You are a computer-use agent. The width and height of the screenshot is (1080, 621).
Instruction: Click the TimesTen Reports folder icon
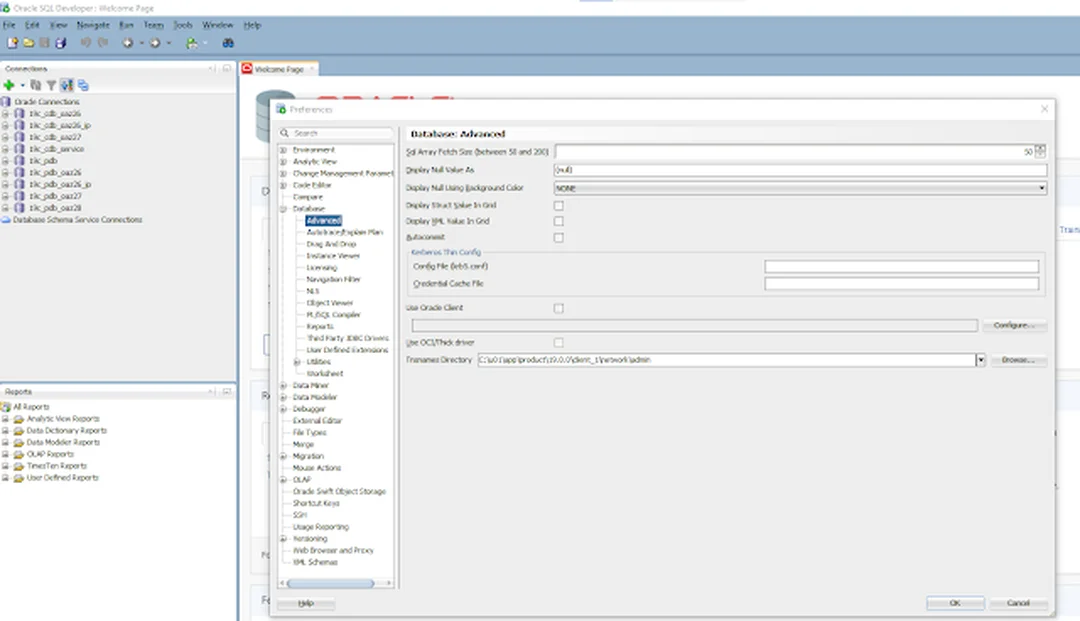19,466
